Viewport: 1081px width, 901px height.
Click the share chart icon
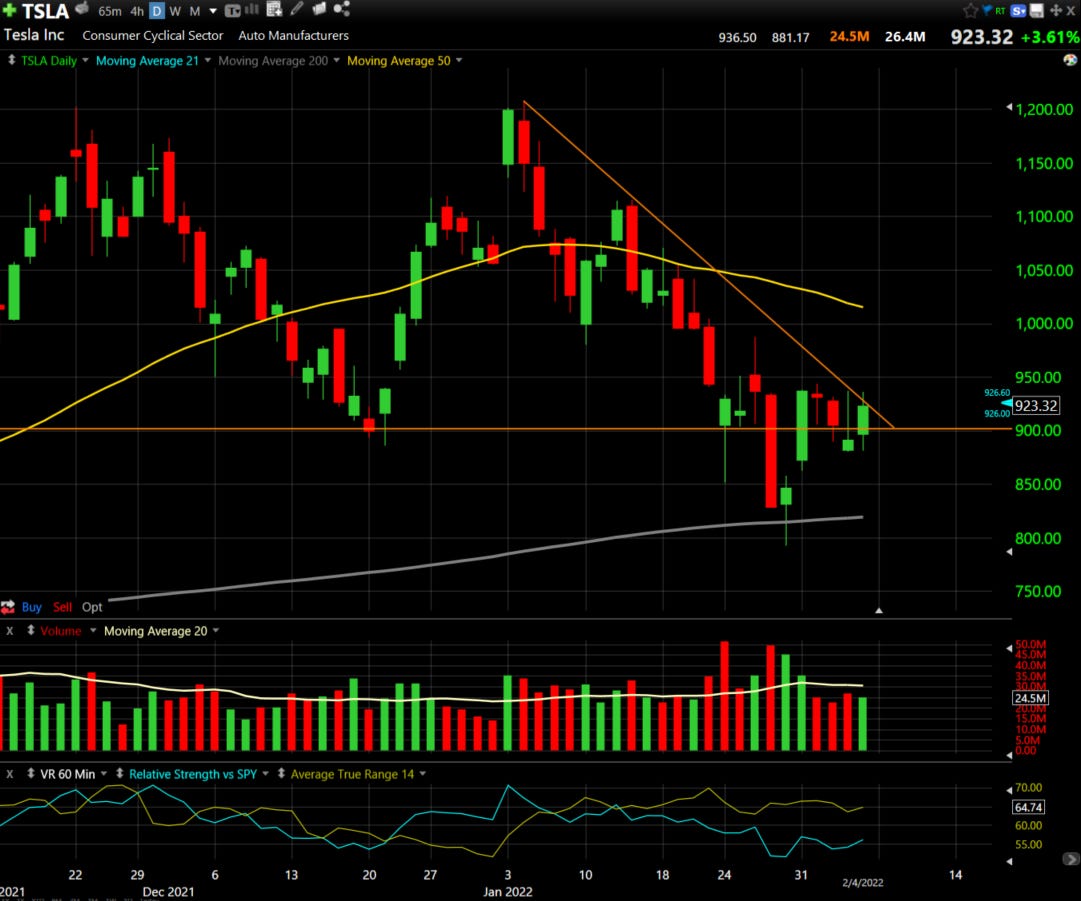[341, 9]
